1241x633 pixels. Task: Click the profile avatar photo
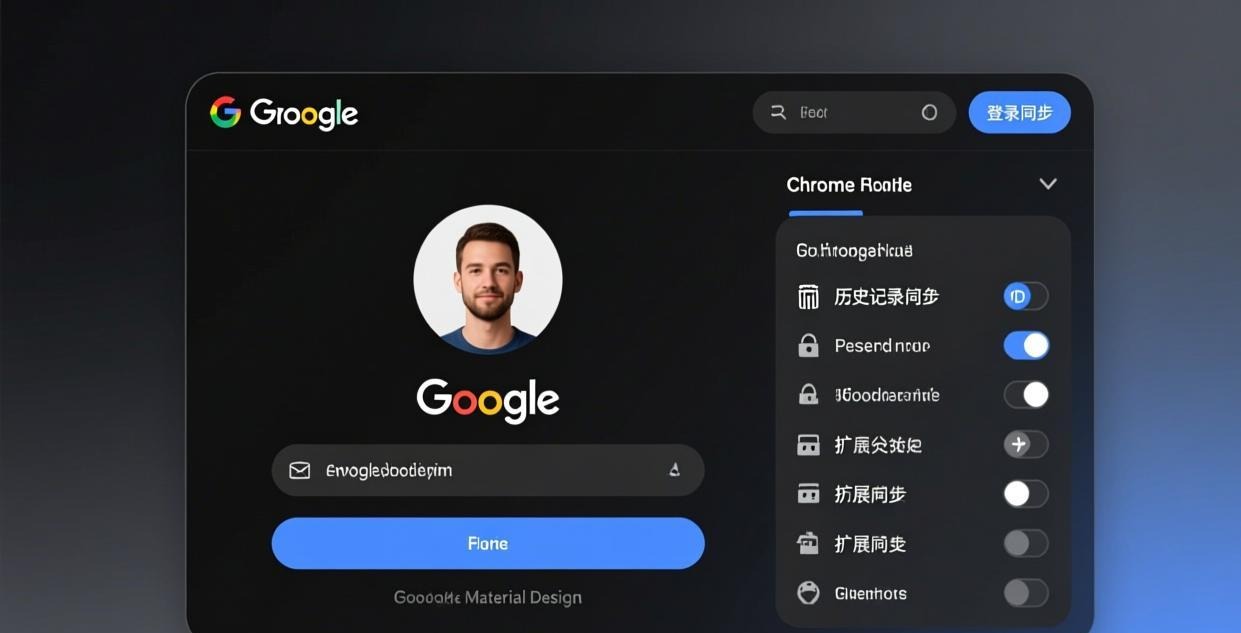pos(488,280)
